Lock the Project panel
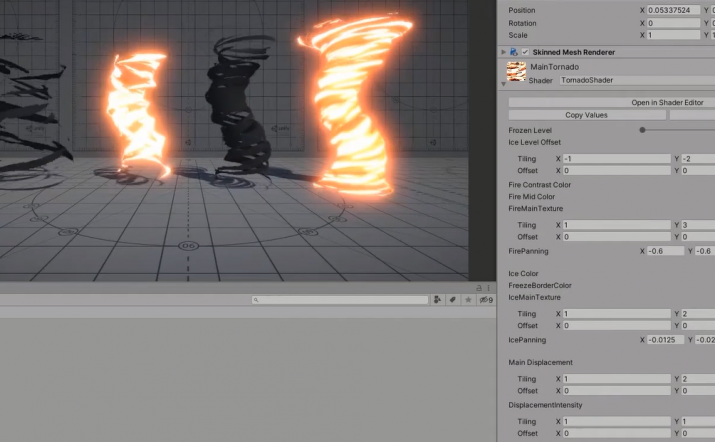 [478, 288]
